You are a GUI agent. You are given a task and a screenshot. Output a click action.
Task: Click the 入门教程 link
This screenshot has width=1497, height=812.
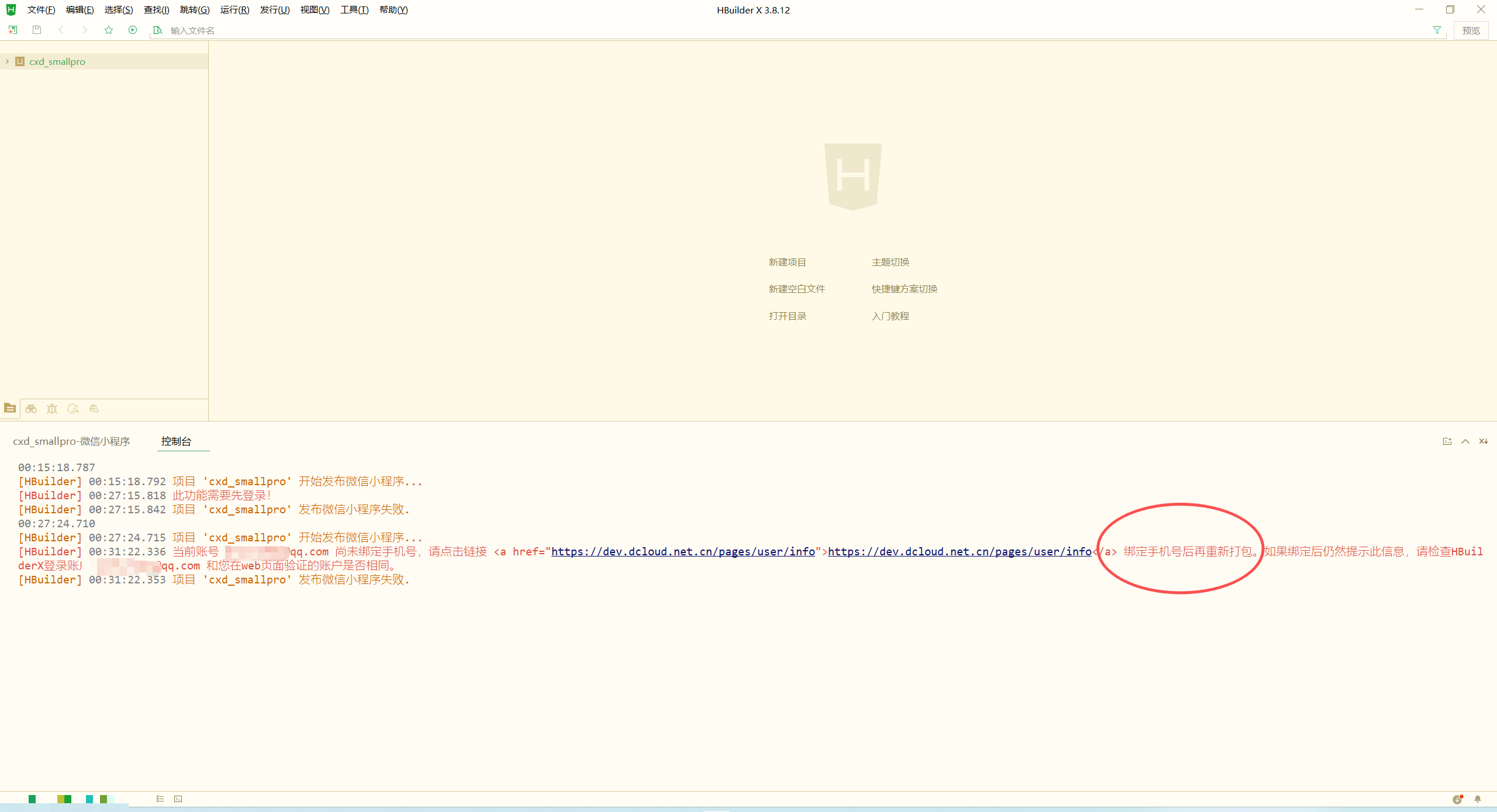[890, 316]
